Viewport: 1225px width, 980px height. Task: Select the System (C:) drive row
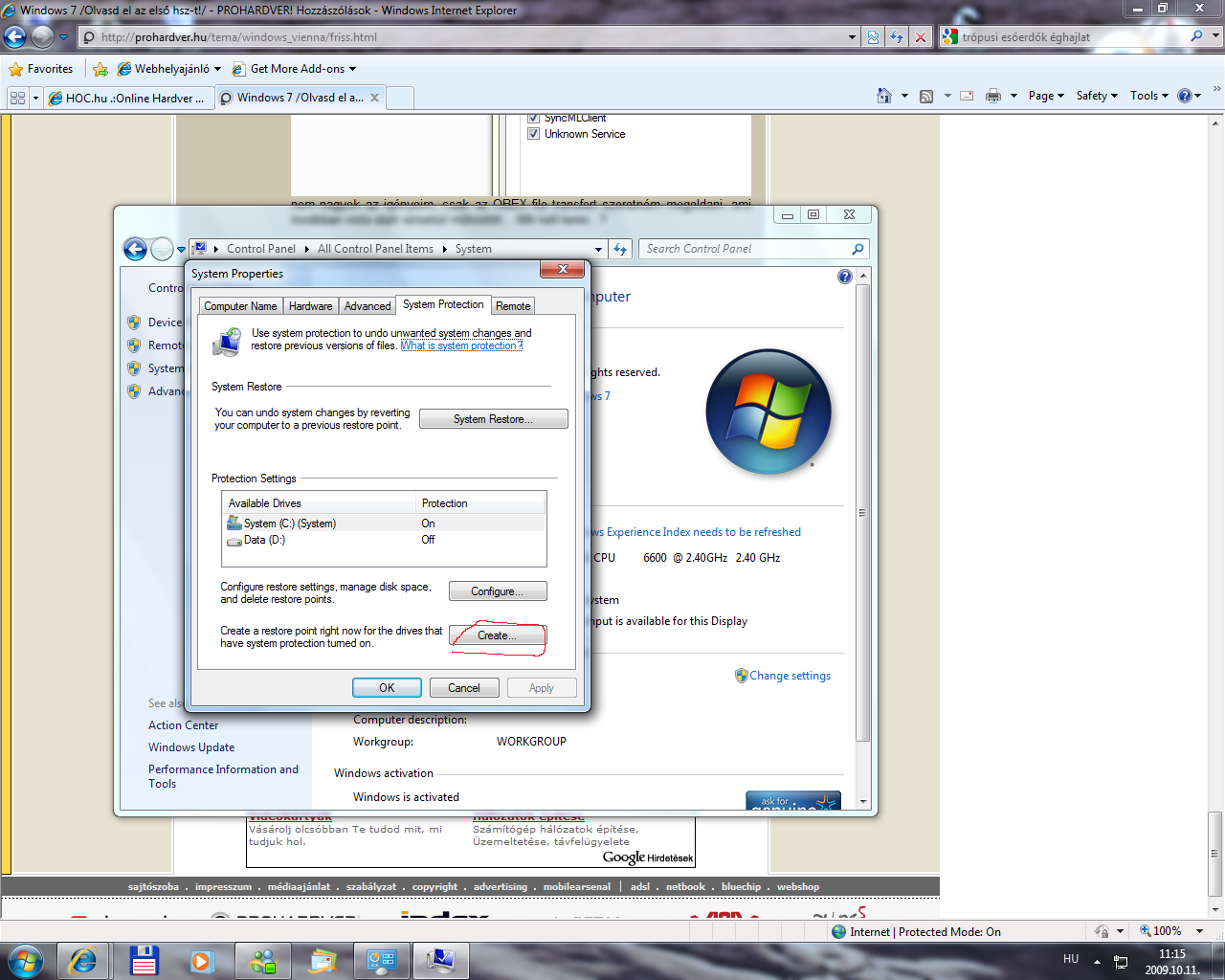pos(385,523)
